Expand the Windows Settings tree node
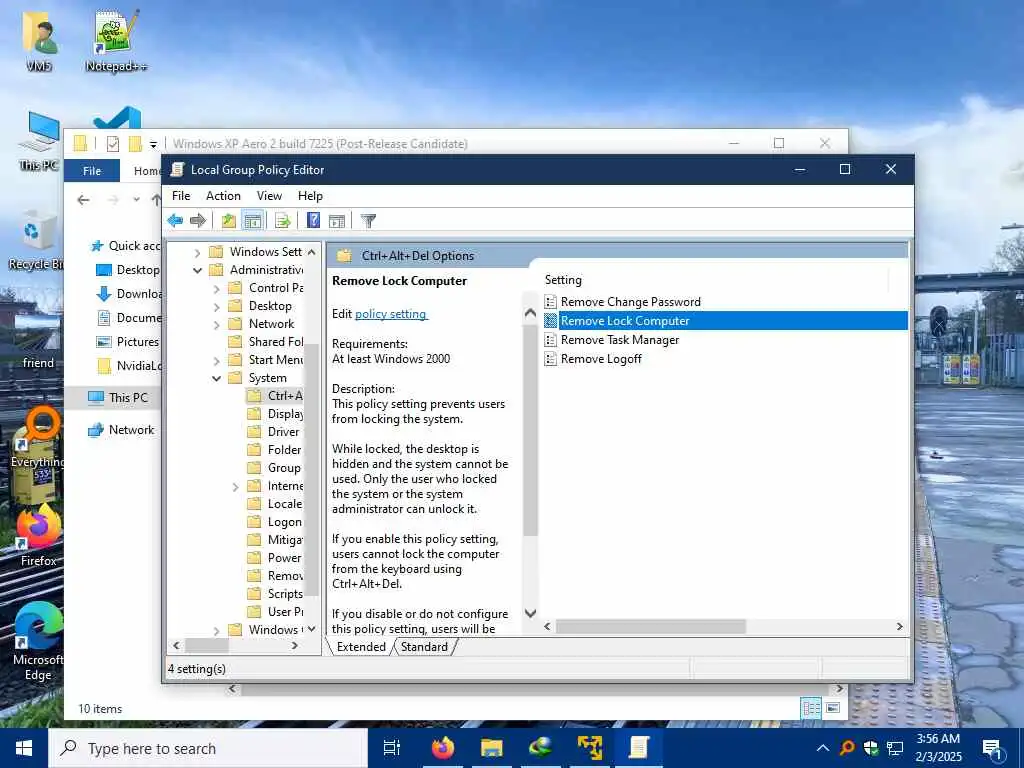The image size is (1024, 768). 197,252
